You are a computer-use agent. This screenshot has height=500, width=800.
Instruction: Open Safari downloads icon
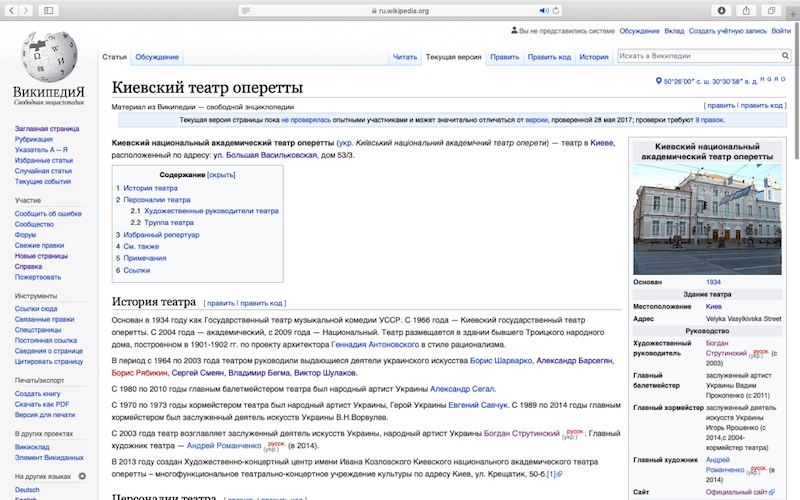[x=721, y=10]
